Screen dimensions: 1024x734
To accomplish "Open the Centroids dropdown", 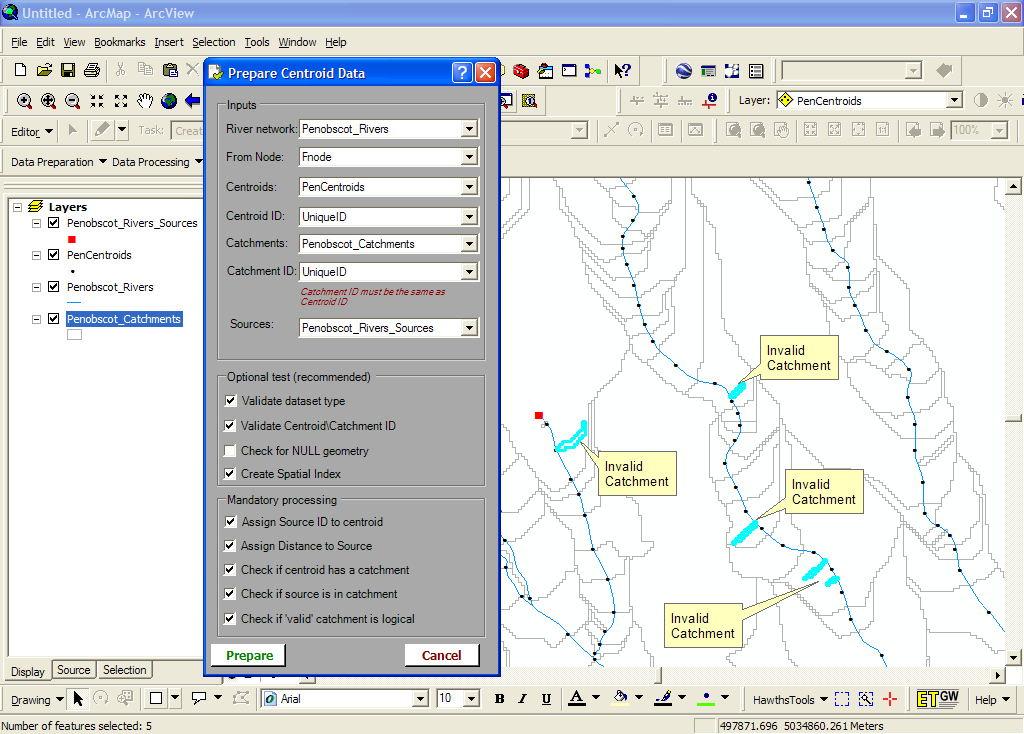I will click(x=469, y=187).
